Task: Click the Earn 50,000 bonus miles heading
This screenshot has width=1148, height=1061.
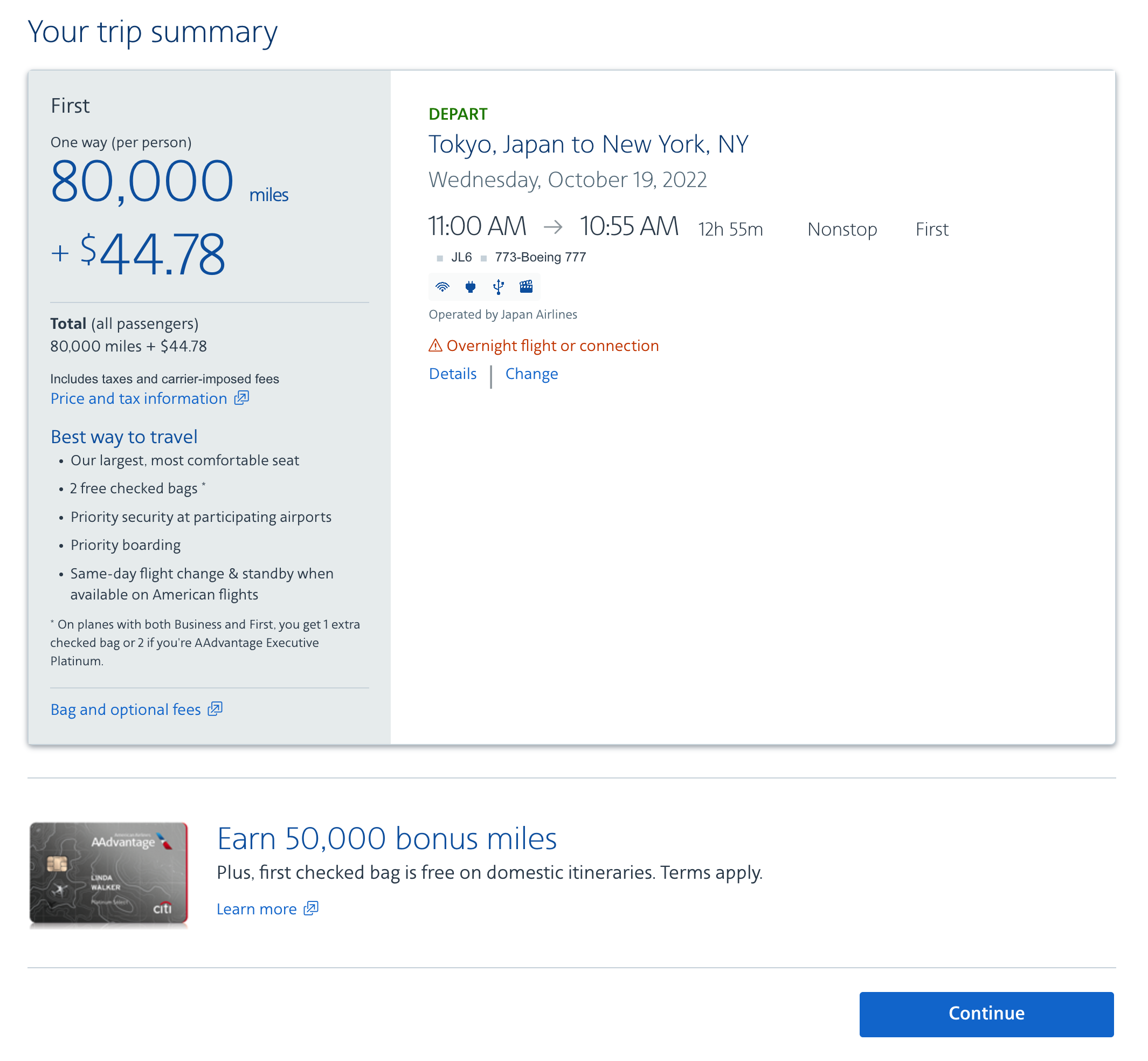Action: tap(386, 838)
